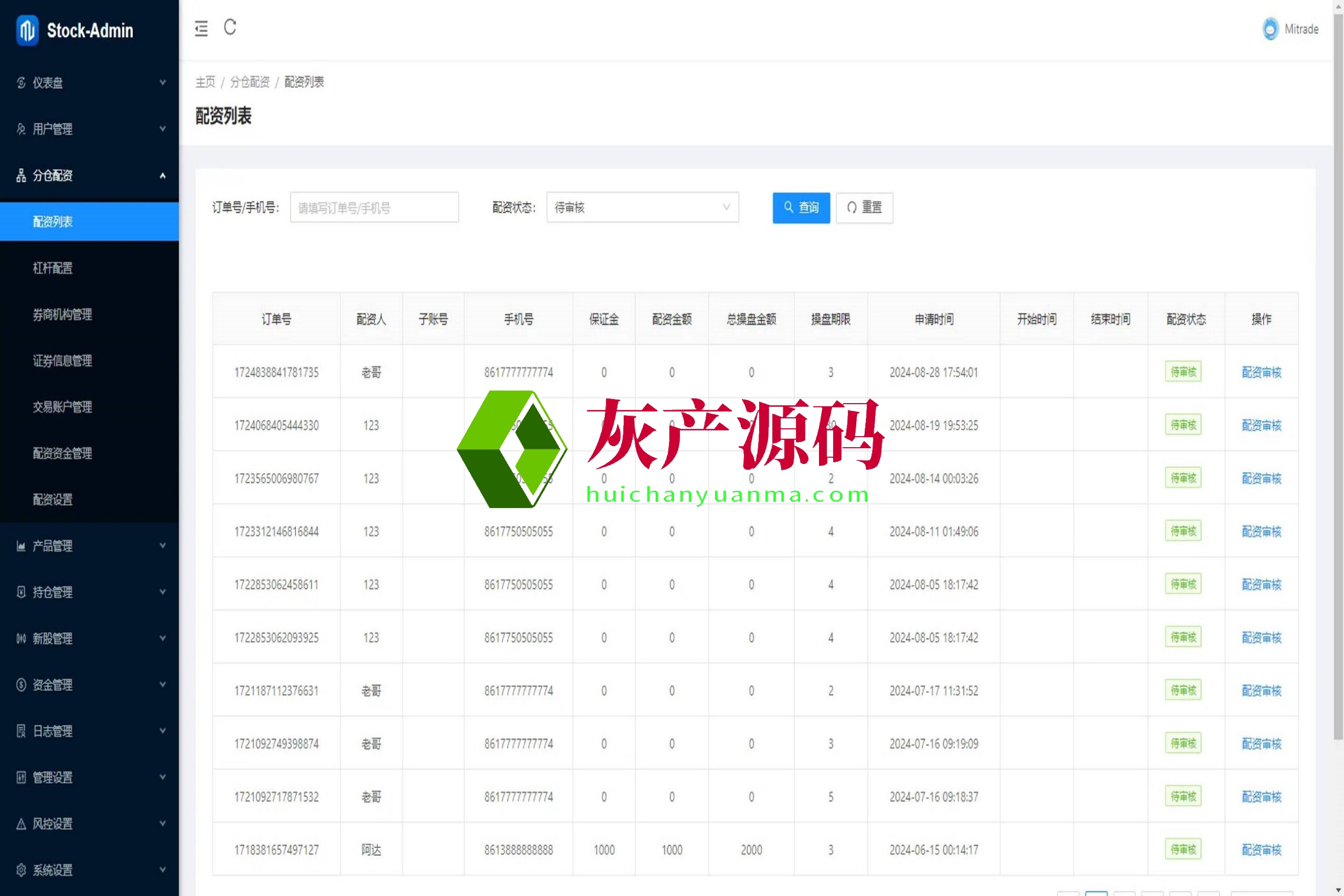Expand the 日志管理 sidebar menu

pos(89,731)
